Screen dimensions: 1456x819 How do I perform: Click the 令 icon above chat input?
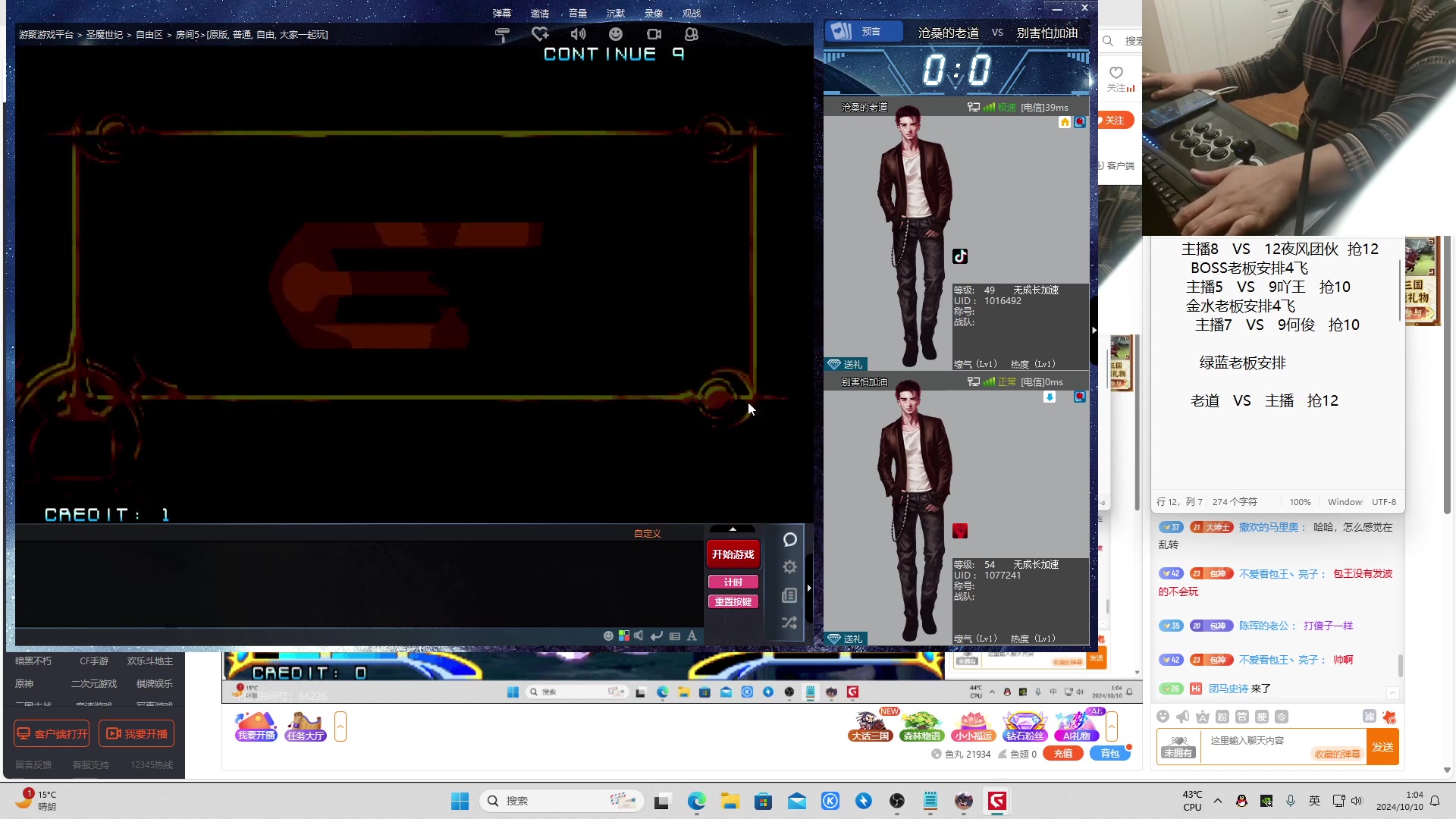click(1282, 717)
